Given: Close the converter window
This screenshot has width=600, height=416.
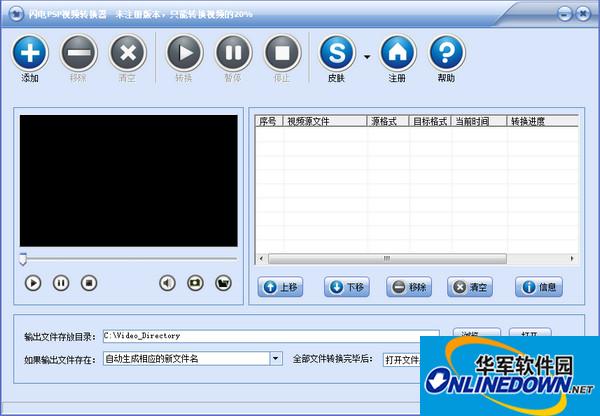Looking at the screenshot, I should (583, 15).
